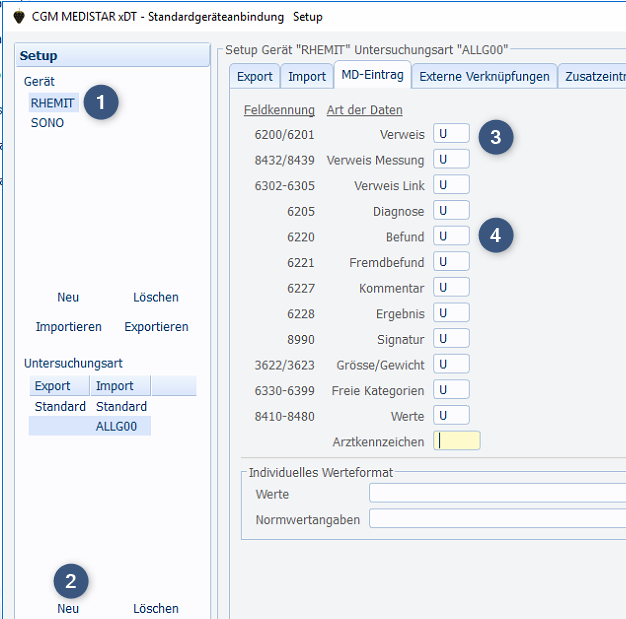Click Neu button under Gerät list
This screenshot has width=626, height=619.
(68, 297)
